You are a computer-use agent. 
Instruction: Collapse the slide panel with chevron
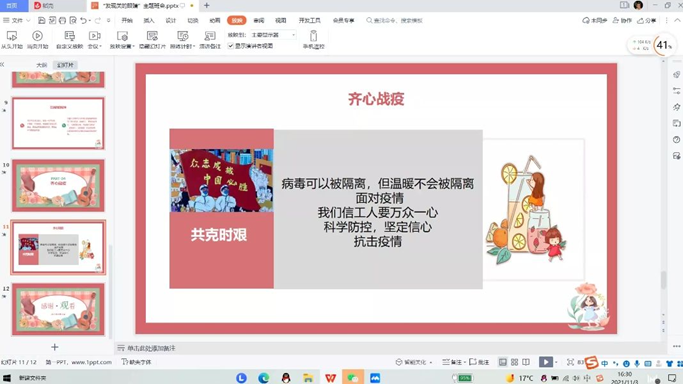point(2,64)
